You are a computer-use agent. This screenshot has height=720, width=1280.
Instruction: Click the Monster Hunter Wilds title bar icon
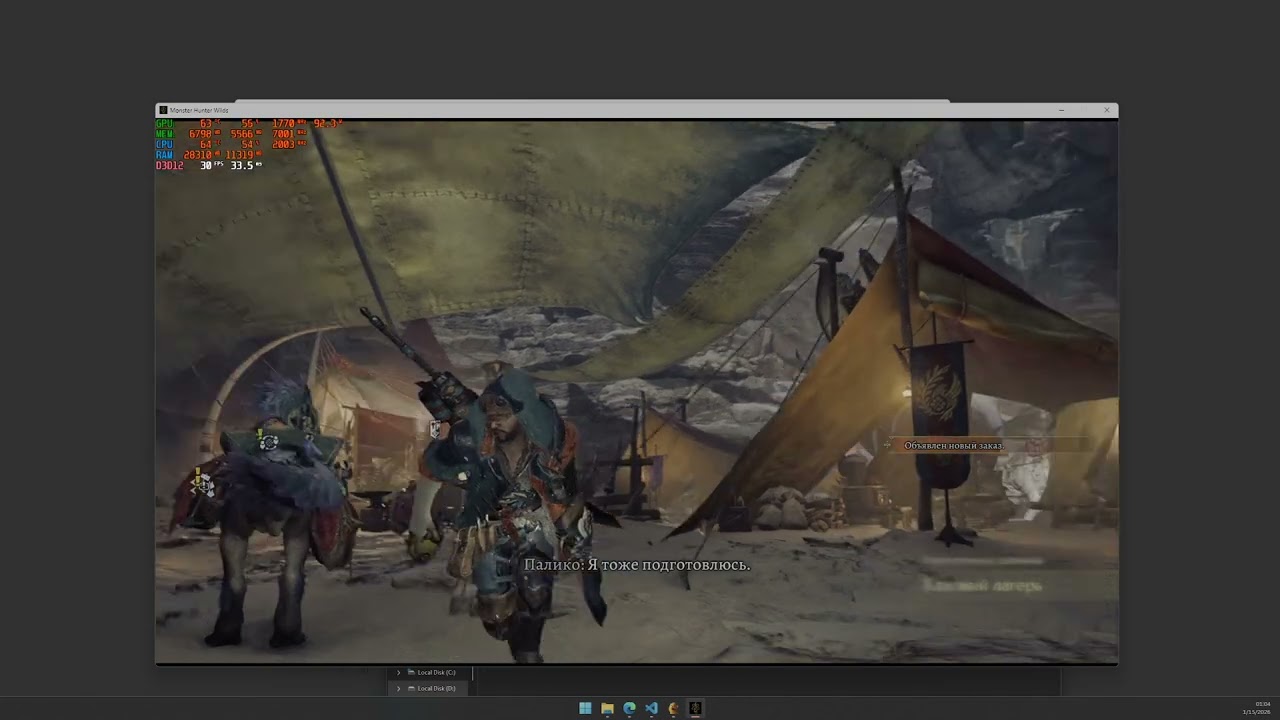163,110
